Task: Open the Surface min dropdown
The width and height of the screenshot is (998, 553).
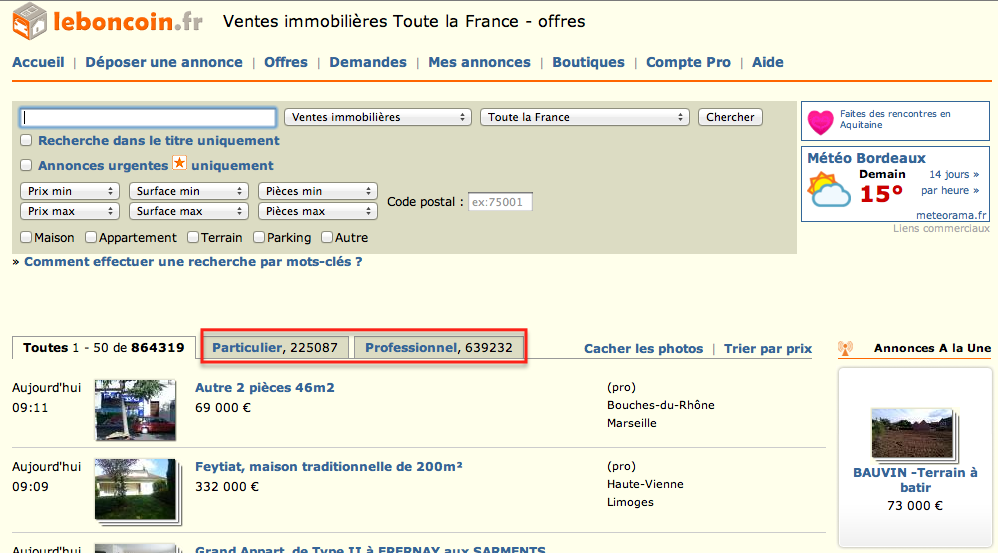Action: pos(189,191)
